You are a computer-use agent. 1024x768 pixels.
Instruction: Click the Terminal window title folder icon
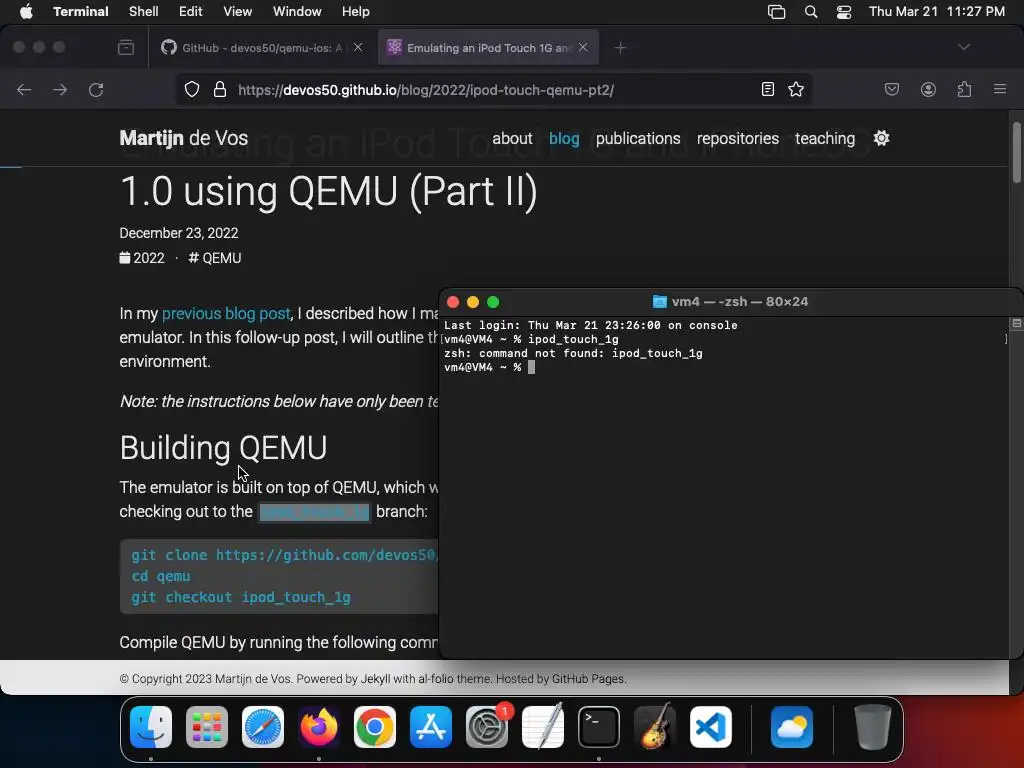tap(660, 302)
